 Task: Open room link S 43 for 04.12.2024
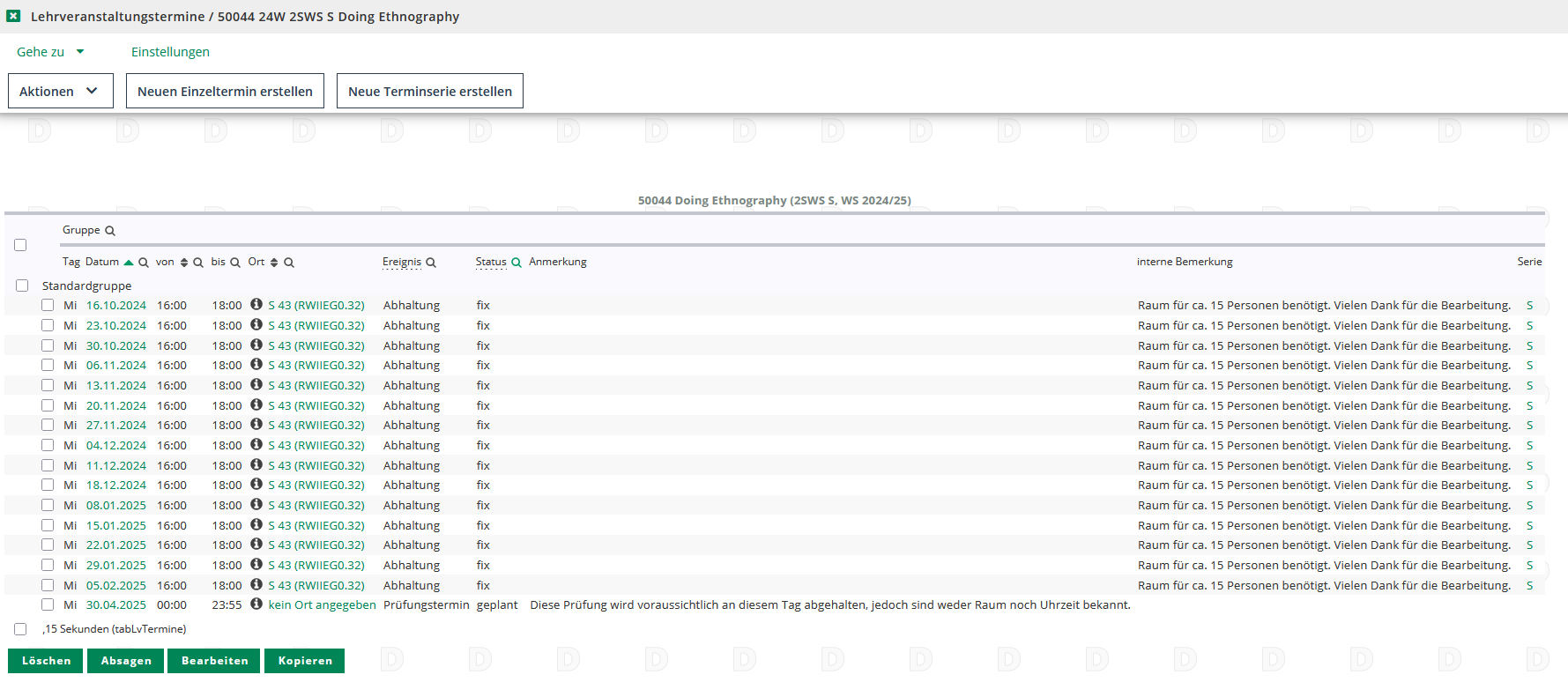click(x=316, y=445)
